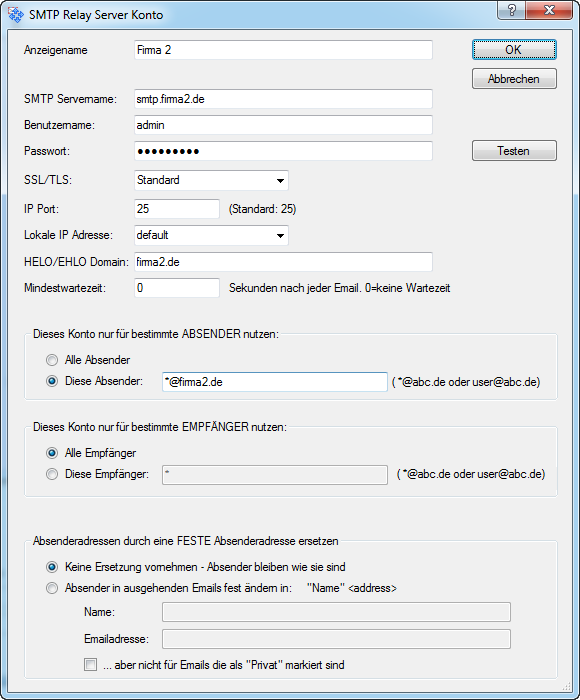Screen dimensions: 580x700
Task: Select the Diese Empfänger radio option
Action: pyautogui.click(x=52, y=474)
